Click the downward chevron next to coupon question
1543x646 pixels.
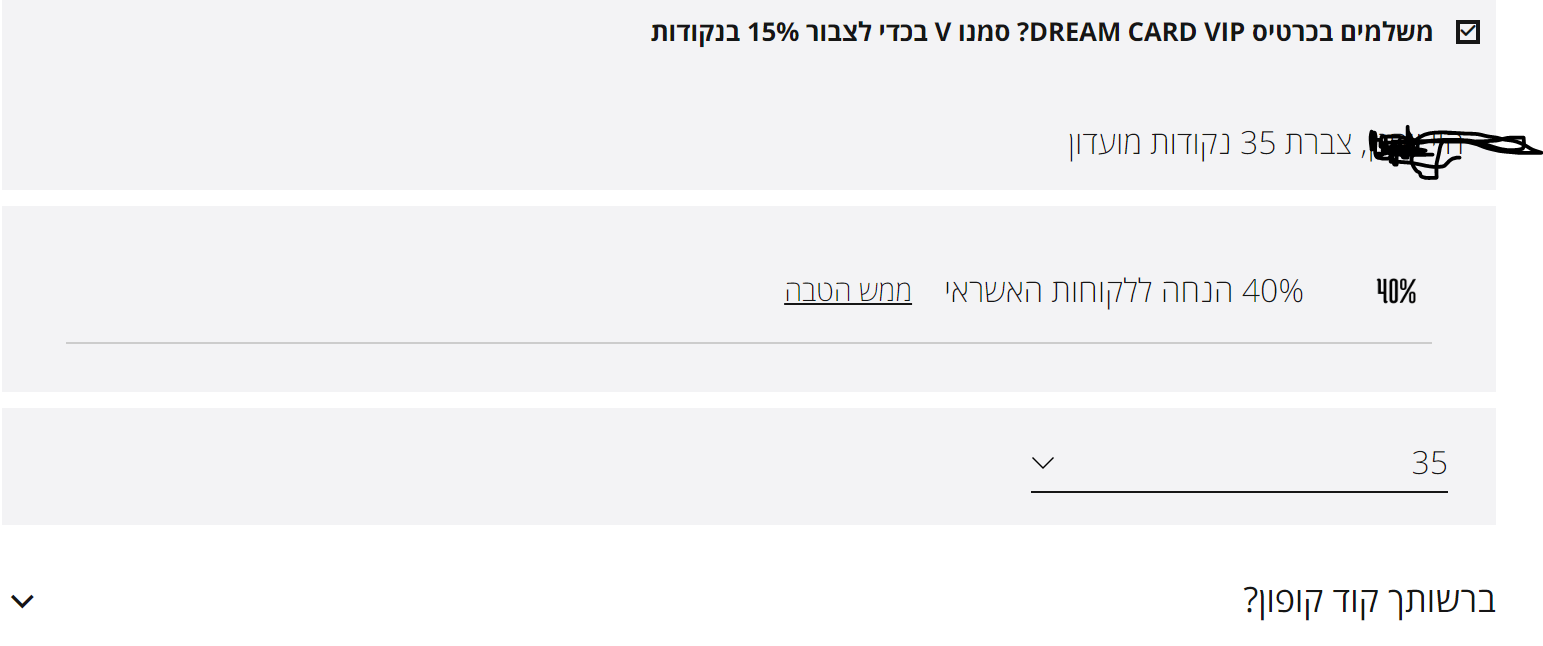[22, 600]
